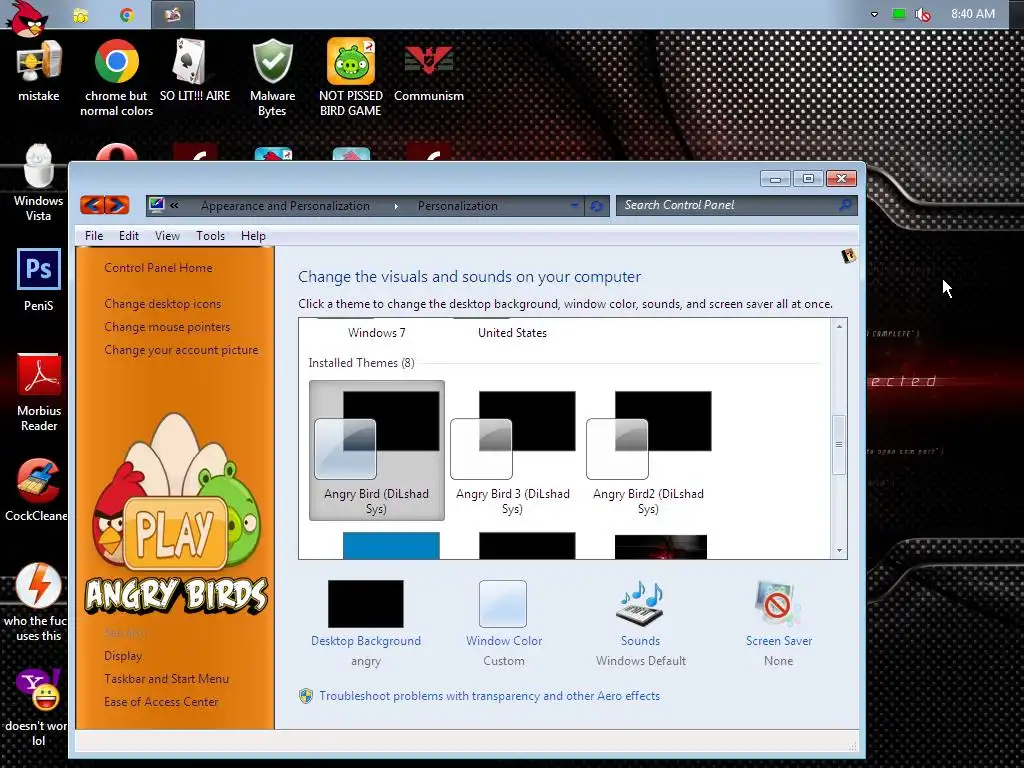Open the Windows Vista recycle bin icon
1024x768 pixels.
click(39, 183)
